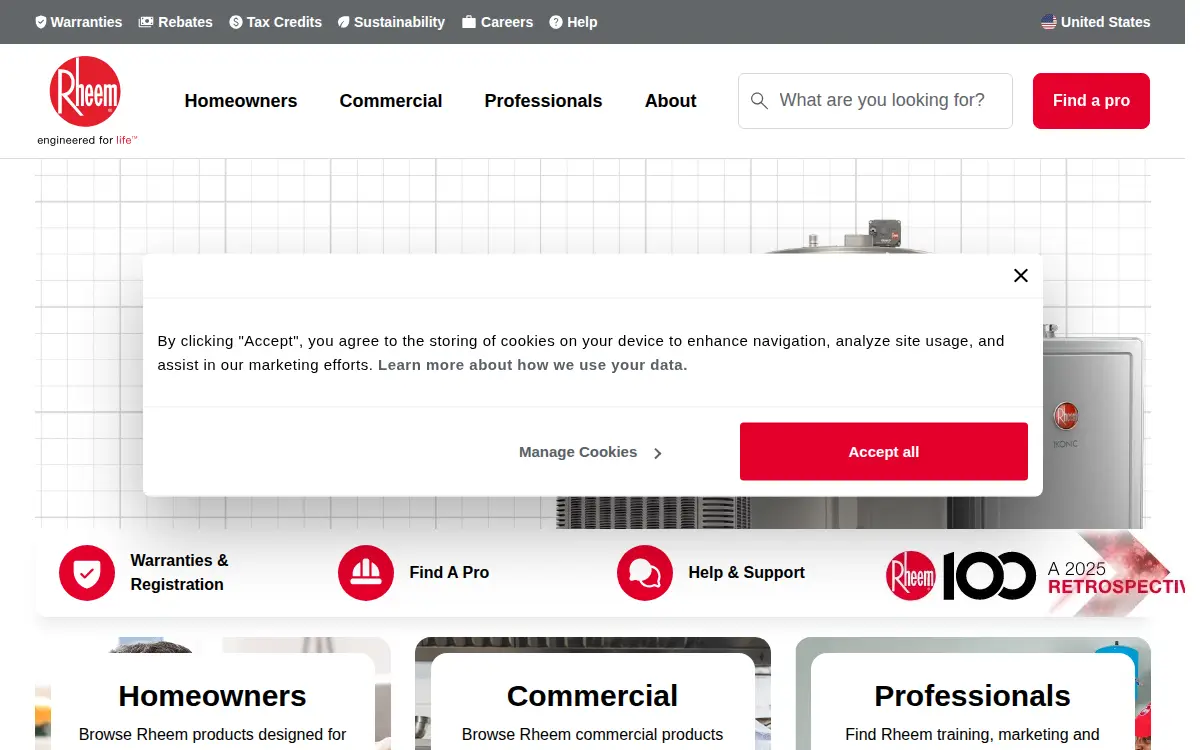The image size is (1200, 750).
Task: Click the dollar icon beside Tax Credits
Action: pos(236,22)
